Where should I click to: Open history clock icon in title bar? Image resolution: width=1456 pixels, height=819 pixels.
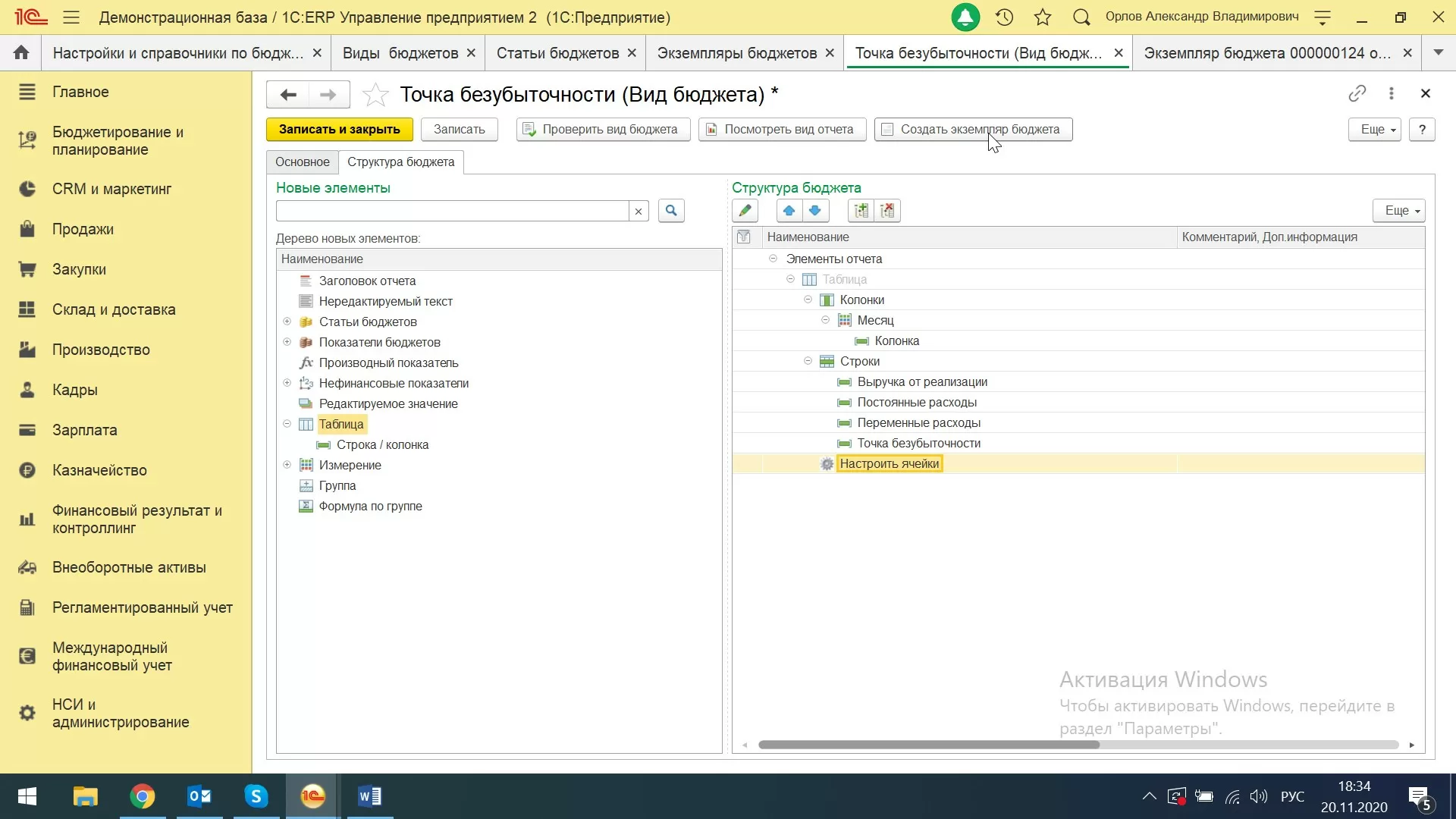coord(1004,17)
